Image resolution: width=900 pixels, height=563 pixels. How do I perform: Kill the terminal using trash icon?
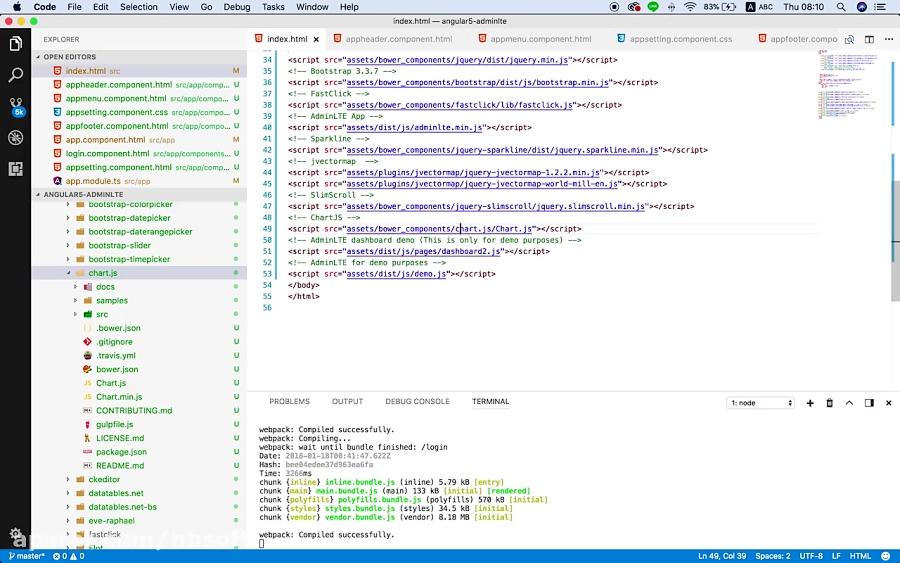829,403
